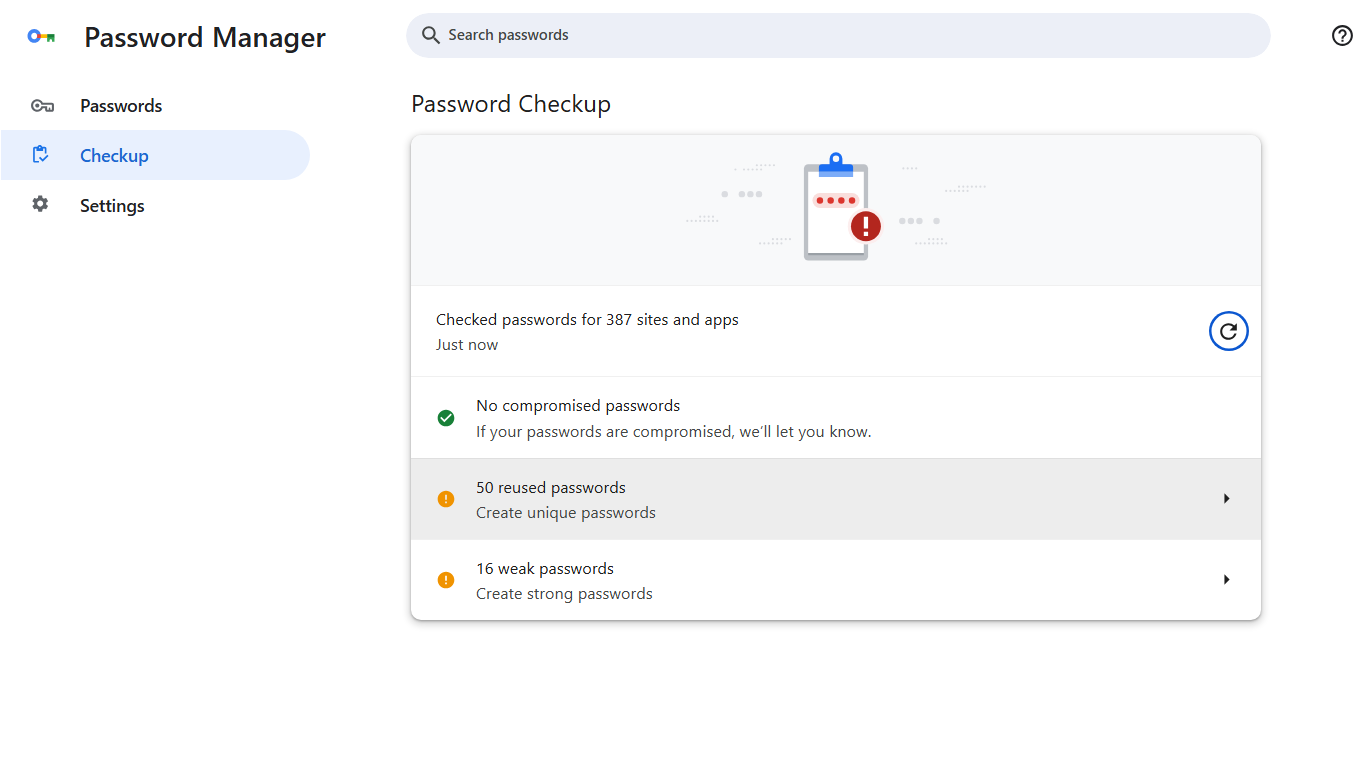This screenshot has width=1366, height=768.
Task: Select the Passwords key icon in sidebar
Action: 42,105
